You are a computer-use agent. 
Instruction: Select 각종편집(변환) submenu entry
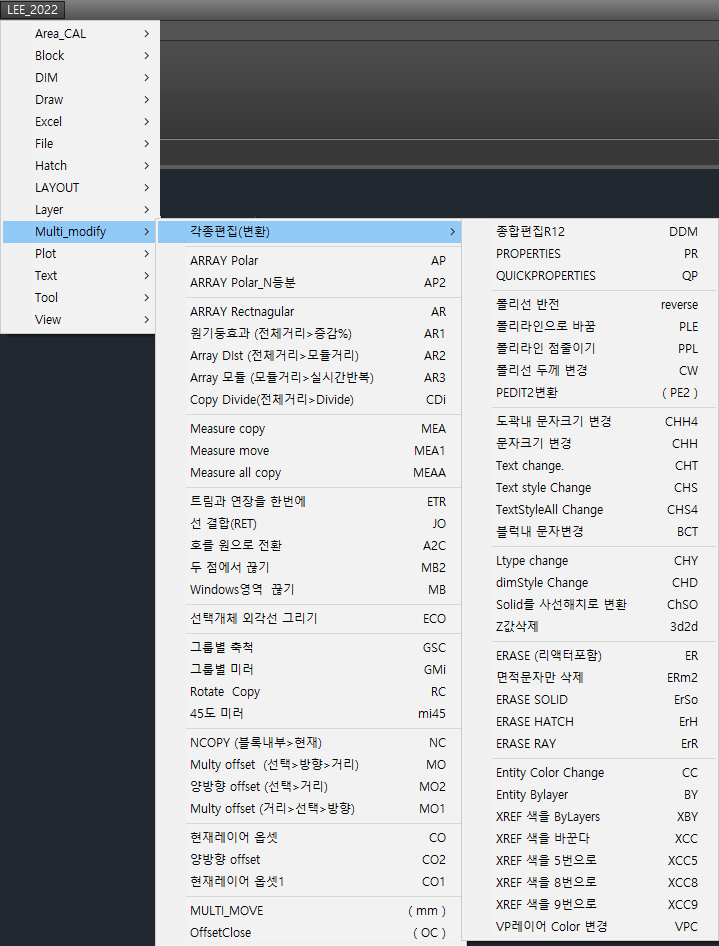click(309, 232)
